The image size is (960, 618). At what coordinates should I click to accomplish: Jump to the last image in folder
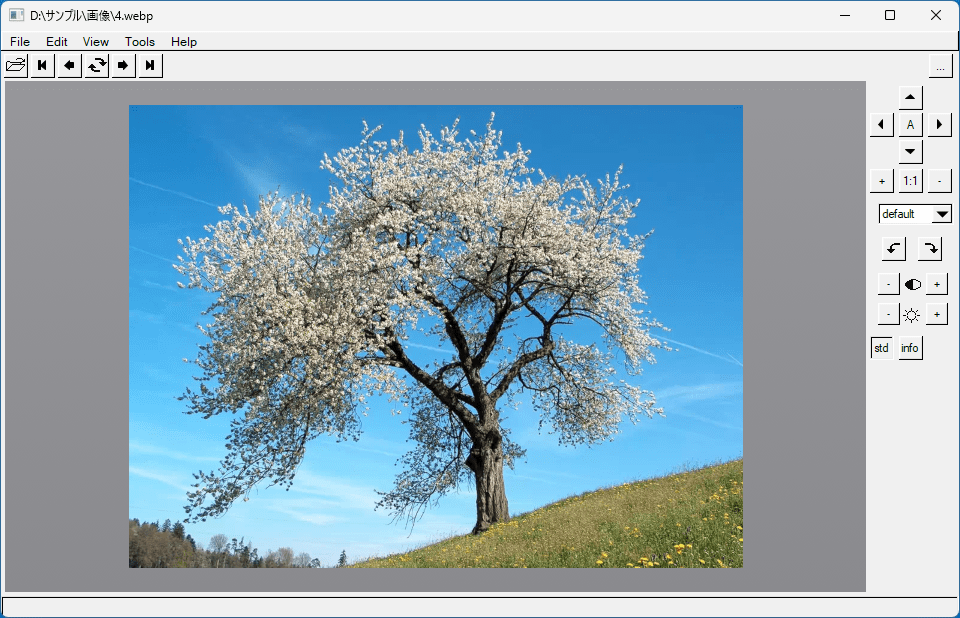coord(150,65)
